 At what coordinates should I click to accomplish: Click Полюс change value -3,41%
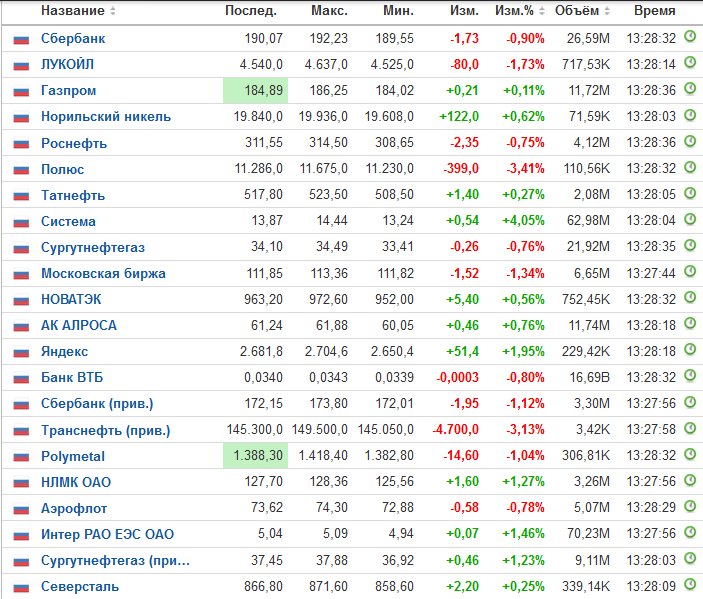[x=525, y=169]
